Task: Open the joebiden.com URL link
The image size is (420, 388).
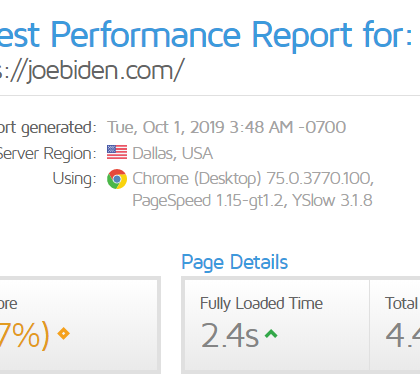Action: (92, 71)
